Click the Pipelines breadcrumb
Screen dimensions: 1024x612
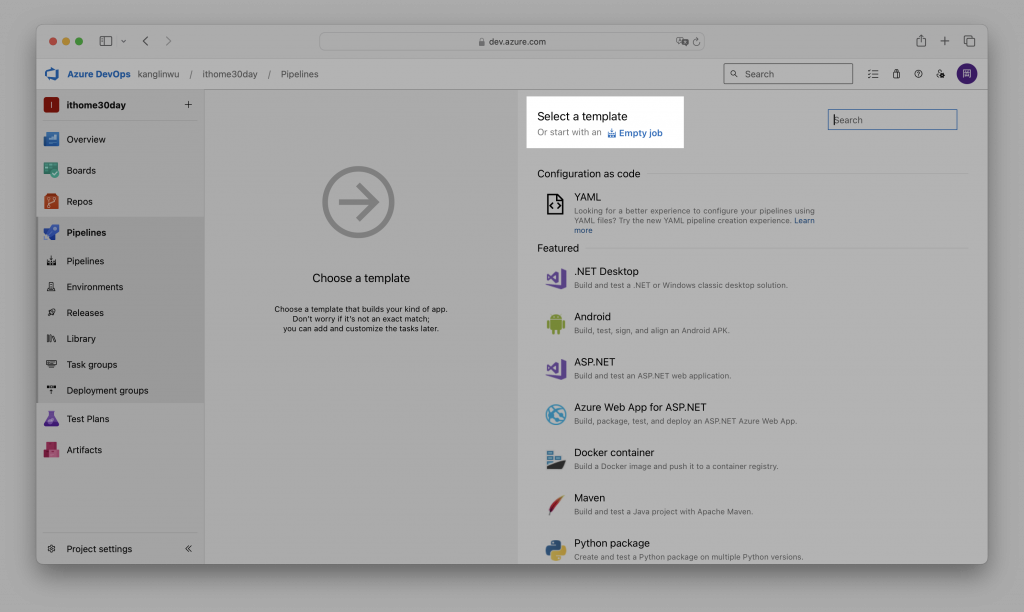click(x=300, y=74)
